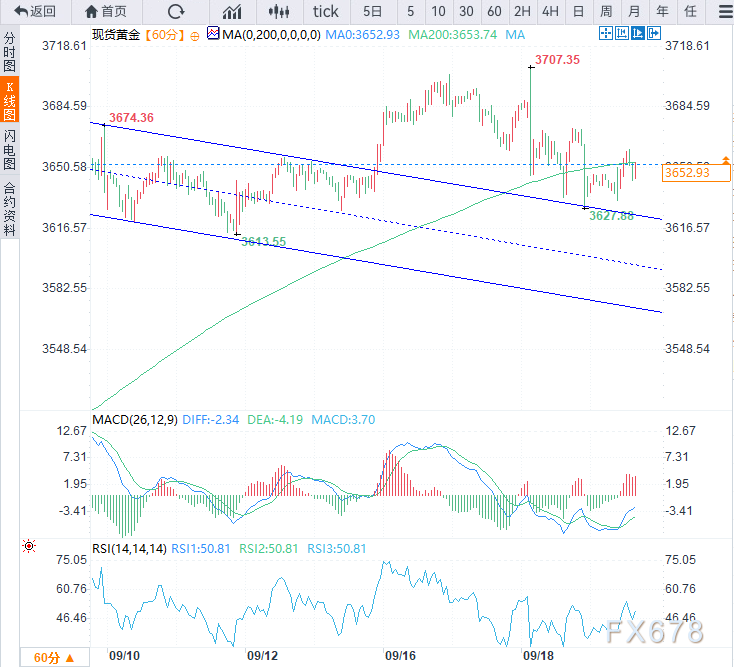Screen dimensions: 734x667
Task: Select the 日 daily timeframe
Action: [578, 12]
